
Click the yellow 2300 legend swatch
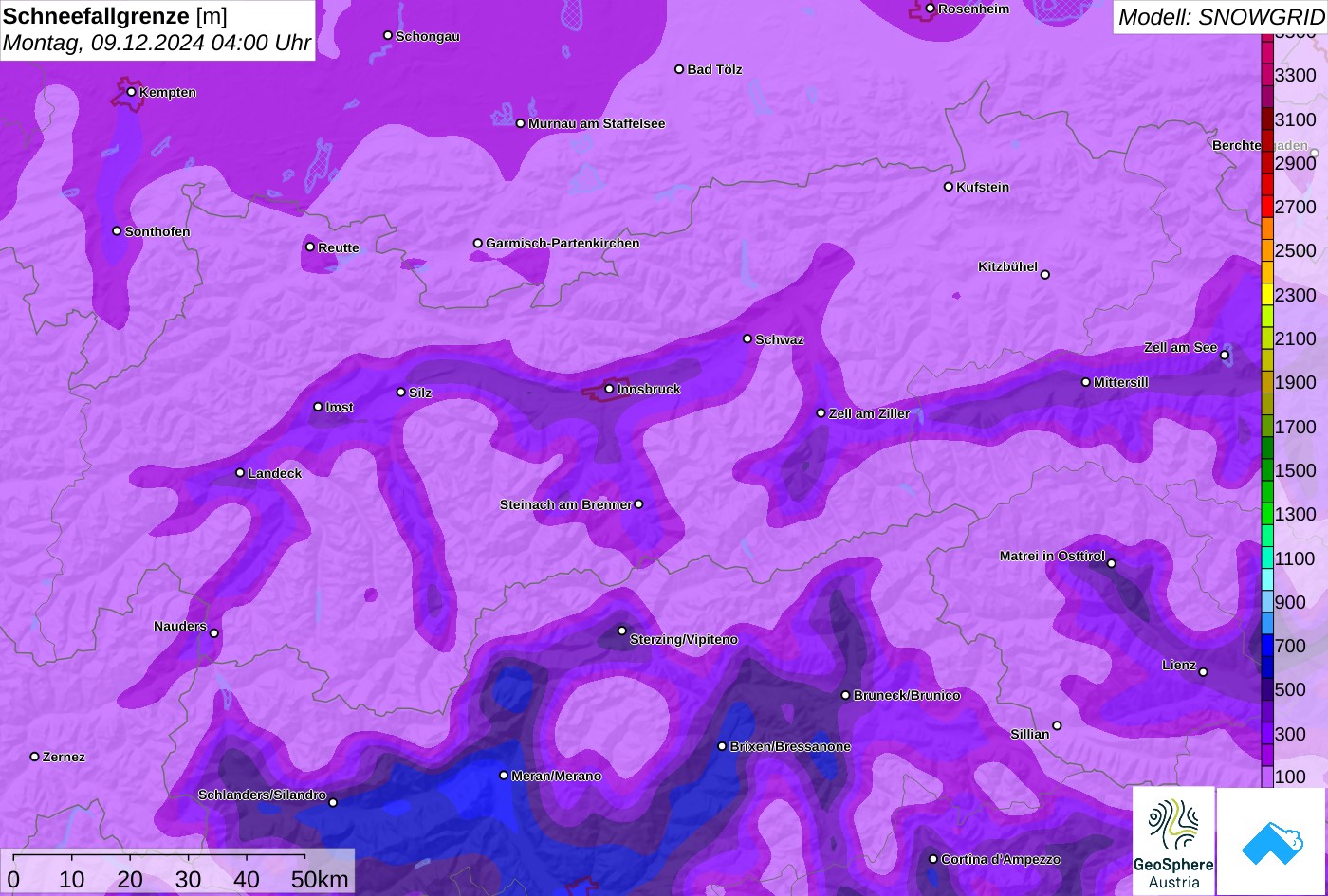[x=1267, y=295]
